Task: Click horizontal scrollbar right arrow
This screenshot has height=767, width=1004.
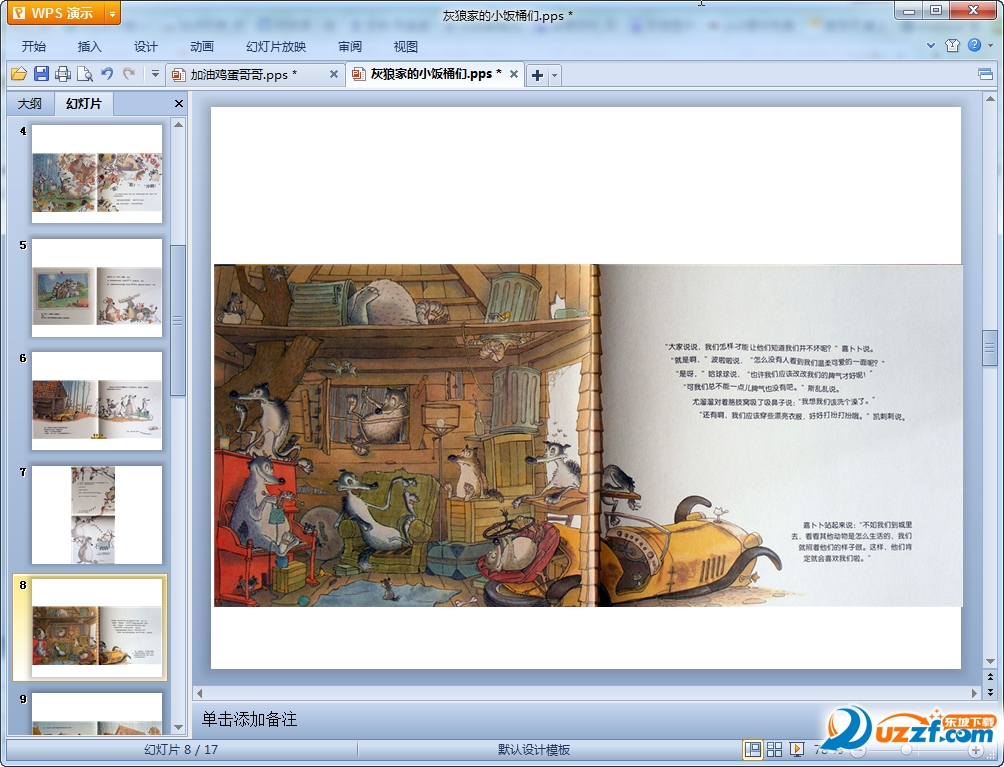Action: tap(975, 693)
